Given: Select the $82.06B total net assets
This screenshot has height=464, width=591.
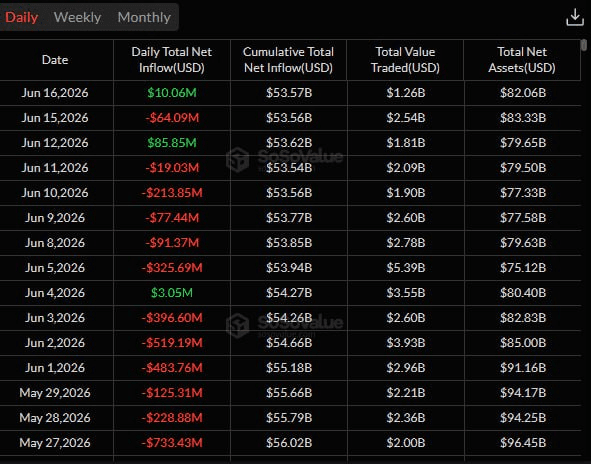Looking at the screenshot, I should (x=523, y=93).
